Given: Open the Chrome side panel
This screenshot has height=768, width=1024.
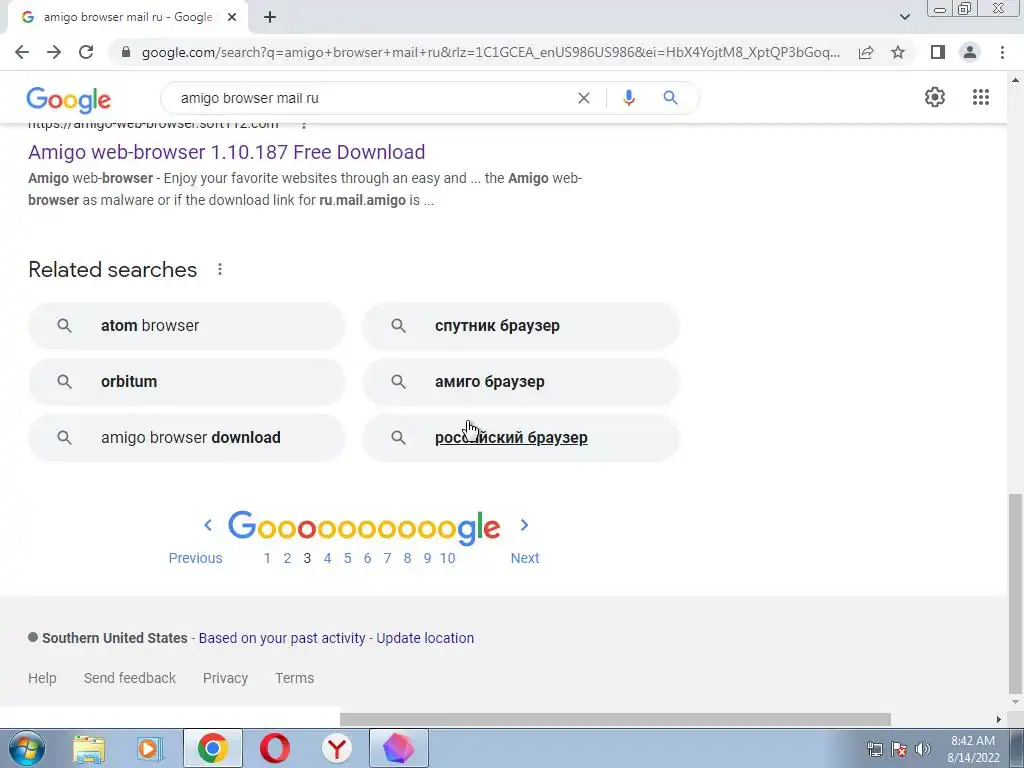Looking at the screenshot, I should (938, 52).
